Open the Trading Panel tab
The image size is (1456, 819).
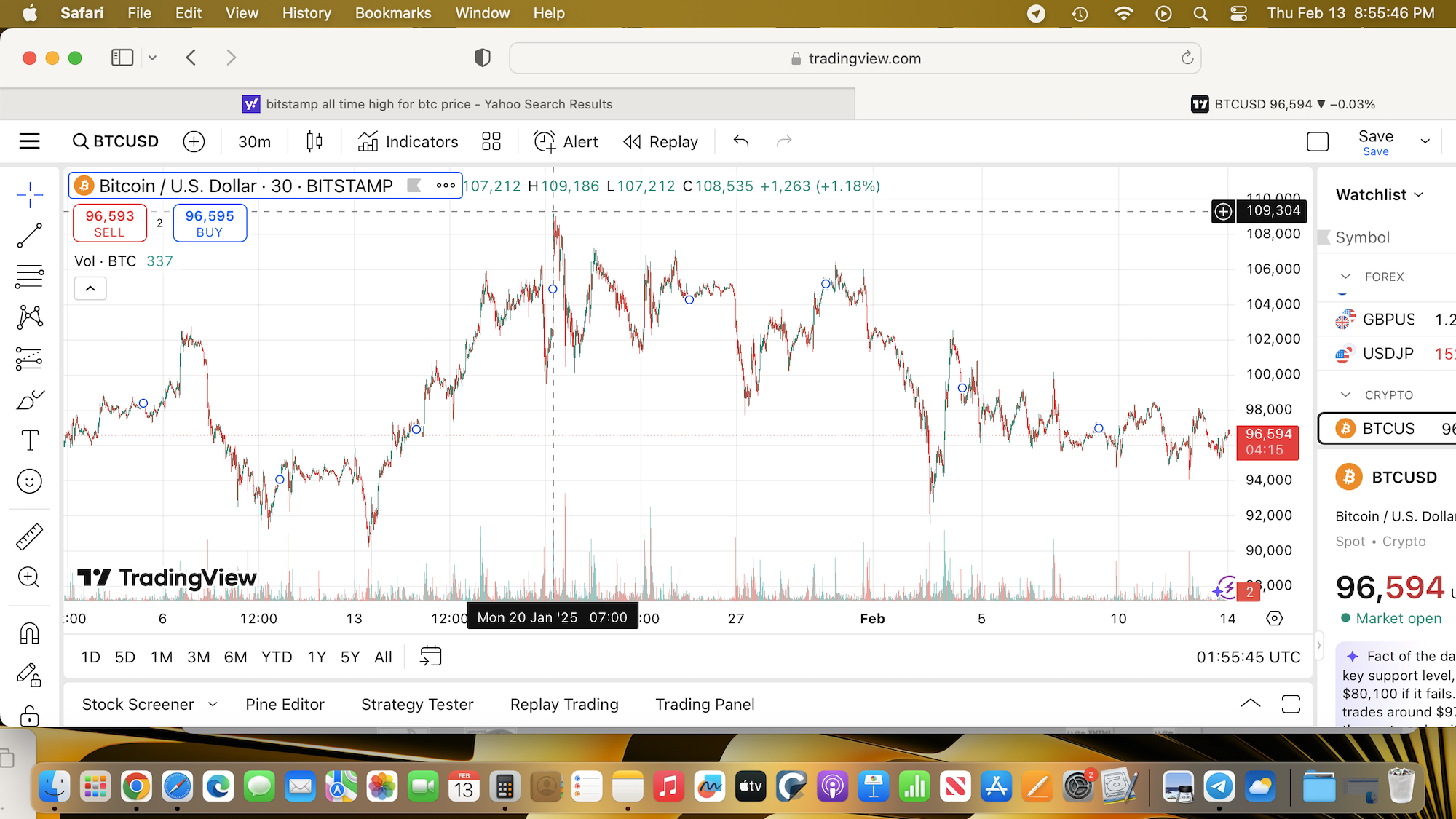(x=705, y=704)
